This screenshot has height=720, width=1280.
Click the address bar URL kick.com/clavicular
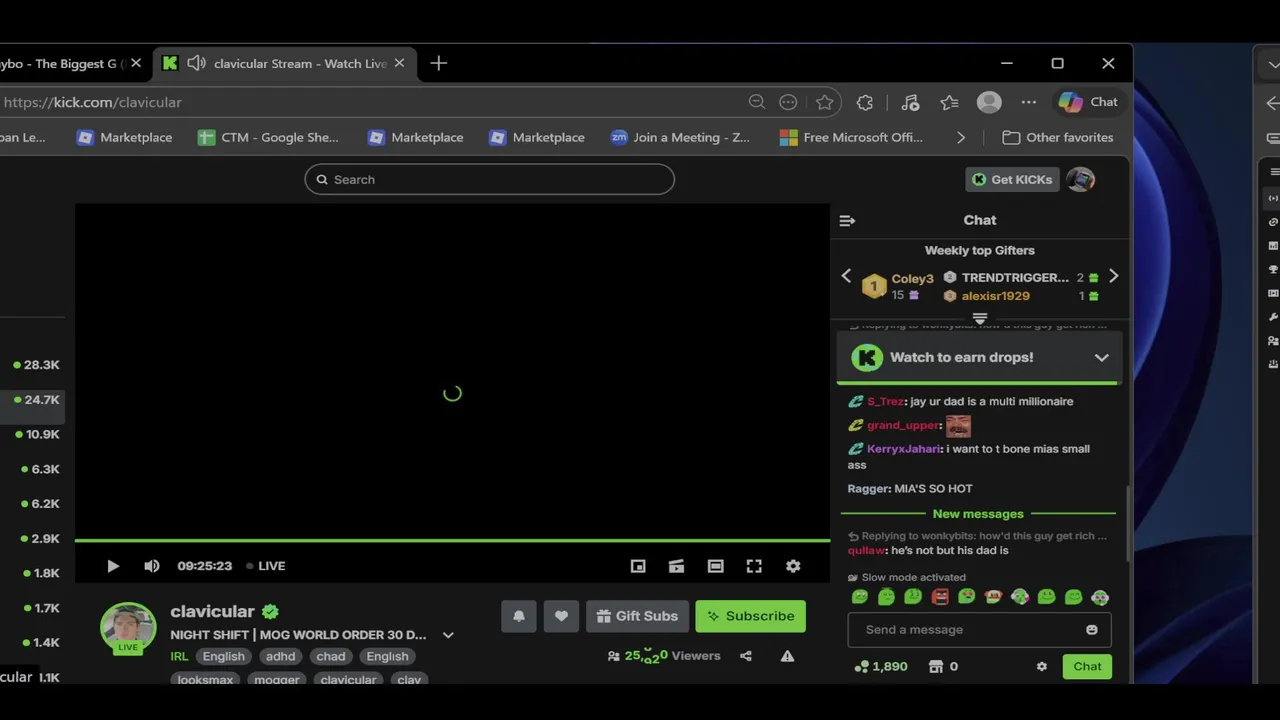[92, 102]
